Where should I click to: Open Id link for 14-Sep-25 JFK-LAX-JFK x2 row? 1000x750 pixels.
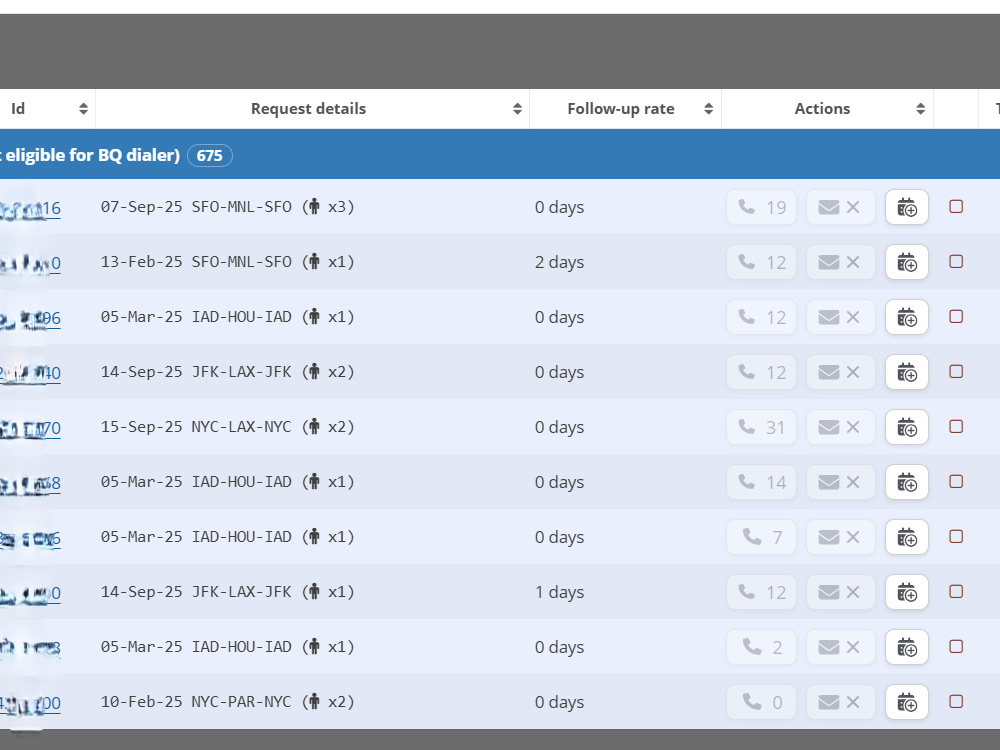30,374
